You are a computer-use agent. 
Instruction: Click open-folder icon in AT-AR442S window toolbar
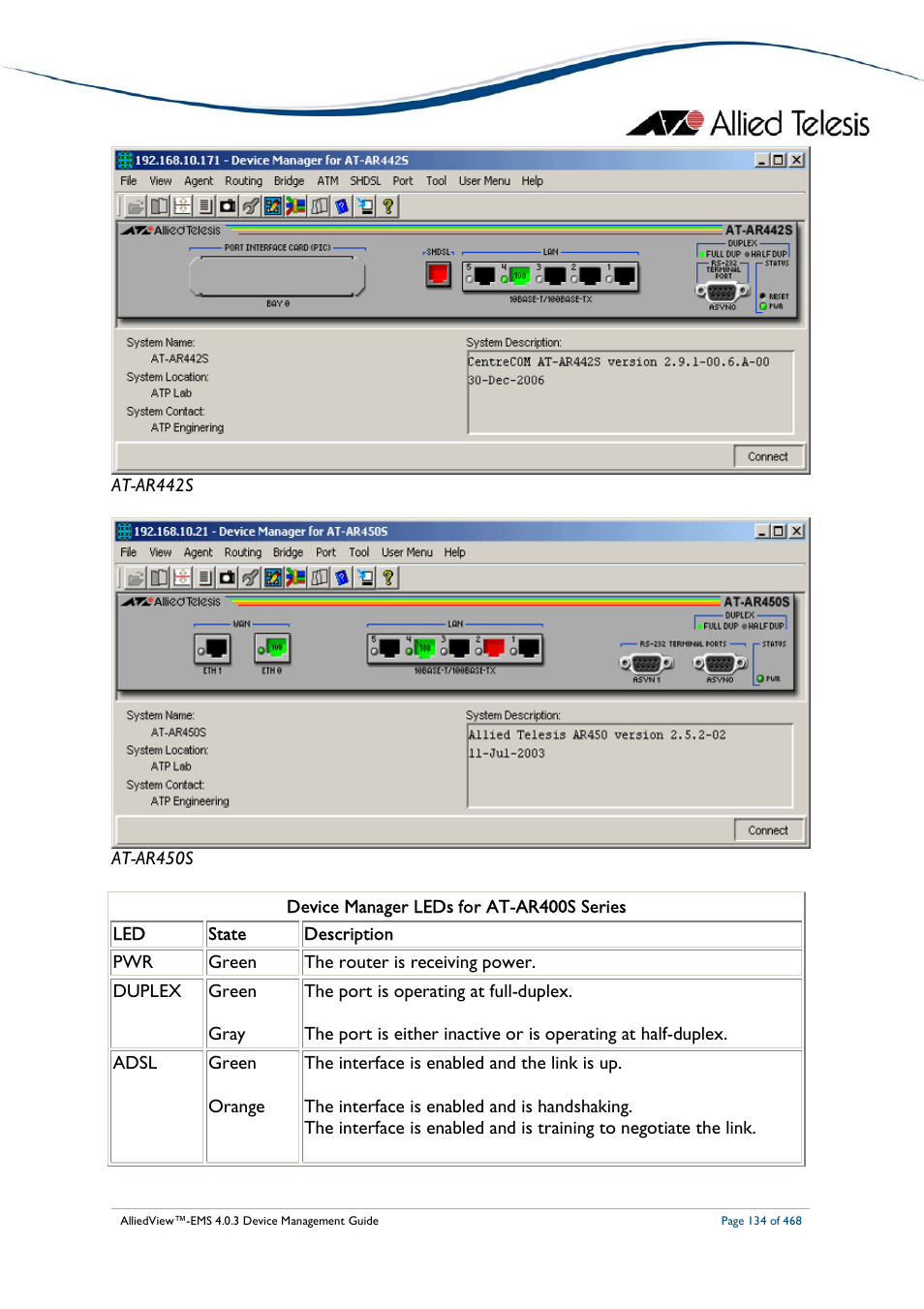point(136,206)
